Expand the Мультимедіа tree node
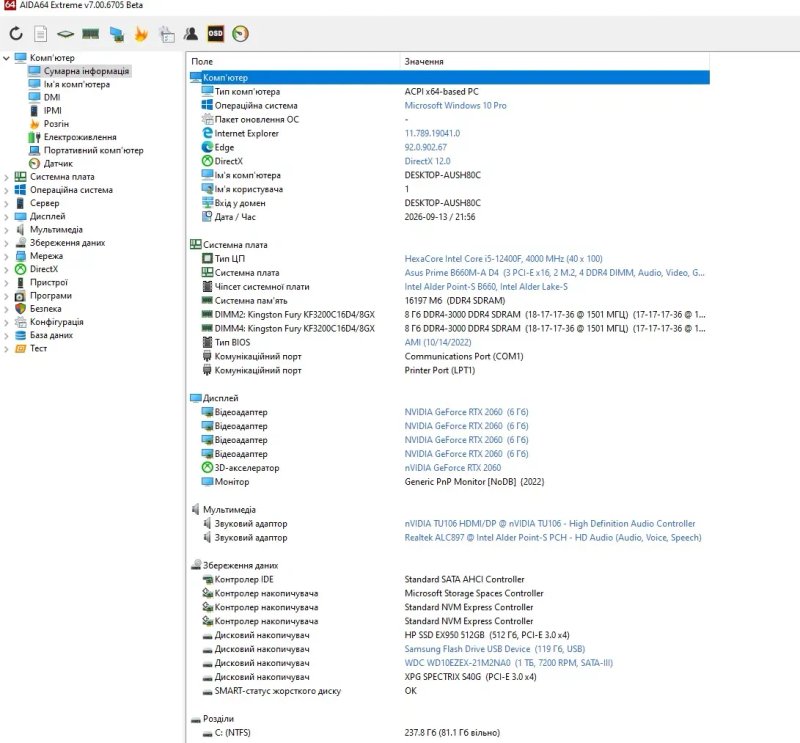 pyautogui.click(x=6, y=230)
